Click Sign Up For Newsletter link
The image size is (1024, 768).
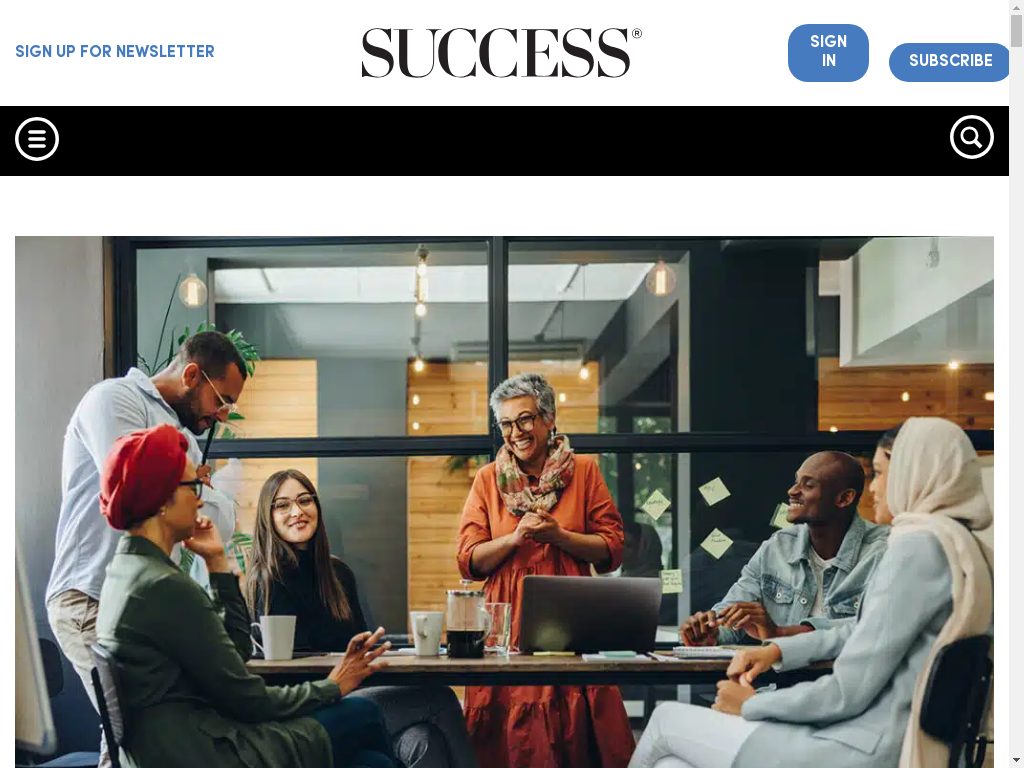pyautogui.click(x=115, y=52)
